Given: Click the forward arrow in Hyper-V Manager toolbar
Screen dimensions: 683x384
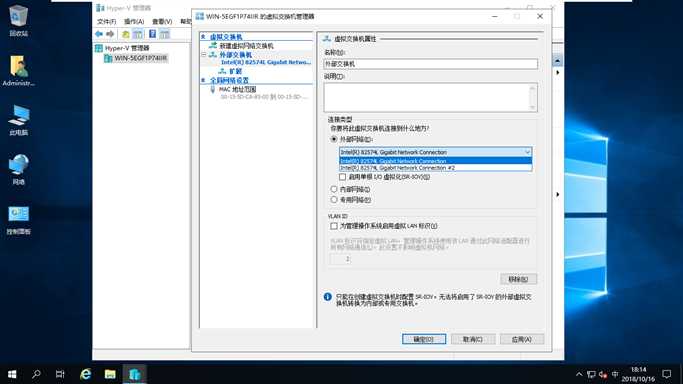Looking at the screenshot, I should 110,34.
